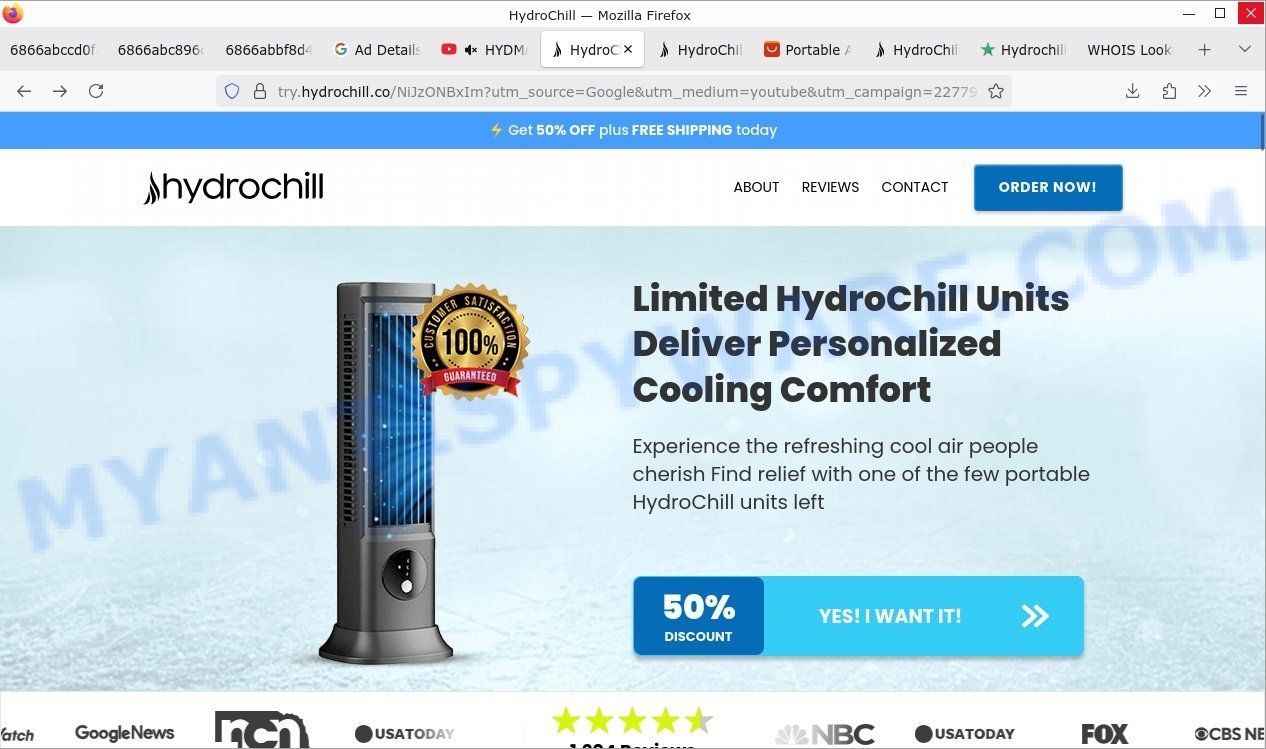The height and width of the screenshot is (749, 1266).
Task: Click the YES! I WANT IT! button
Action: (858, 616)
